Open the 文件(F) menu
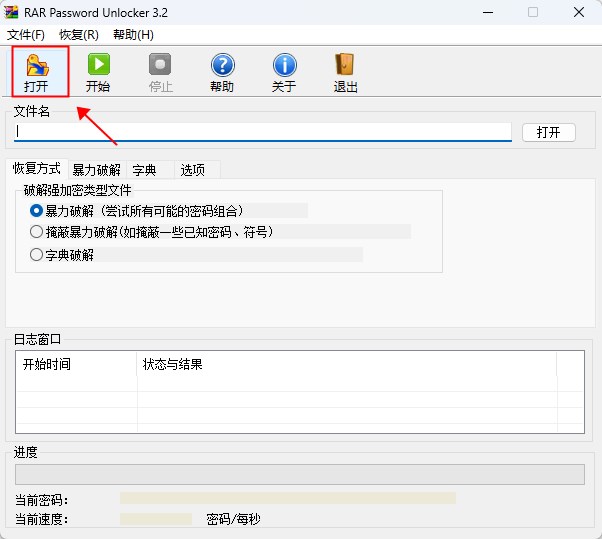 (x=26, y=35)
